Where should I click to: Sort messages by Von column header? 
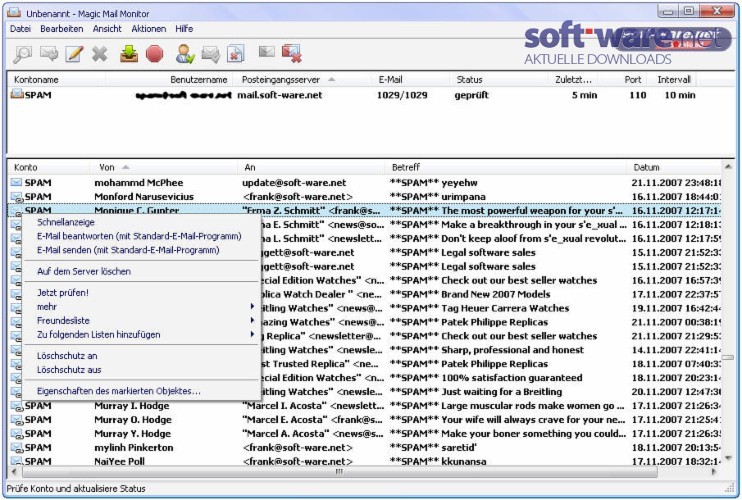click(x=164, y=167)
